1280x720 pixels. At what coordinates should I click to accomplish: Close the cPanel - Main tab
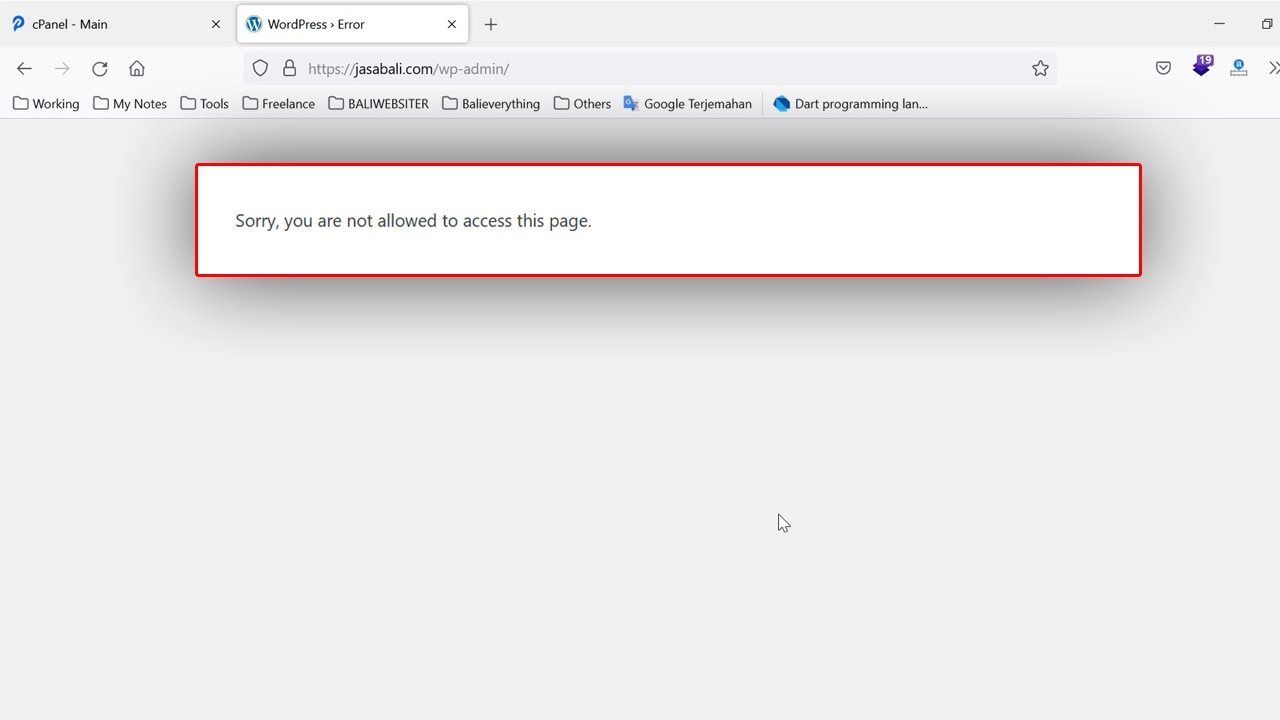215,24
